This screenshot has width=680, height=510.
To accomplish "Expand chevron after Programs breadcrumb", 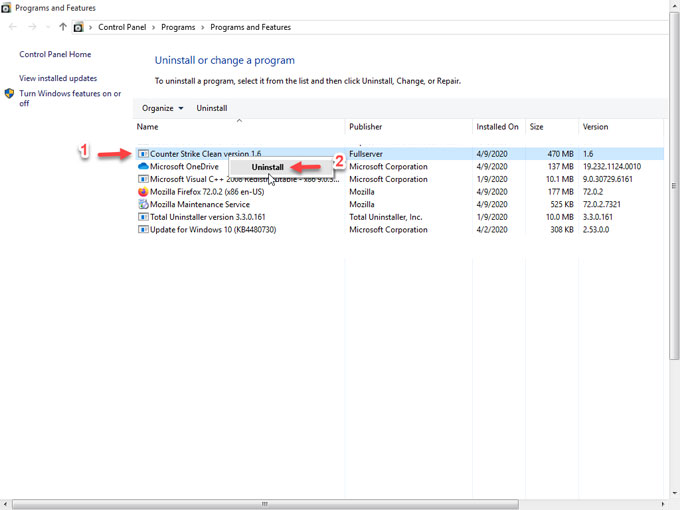I will point(203,27).
